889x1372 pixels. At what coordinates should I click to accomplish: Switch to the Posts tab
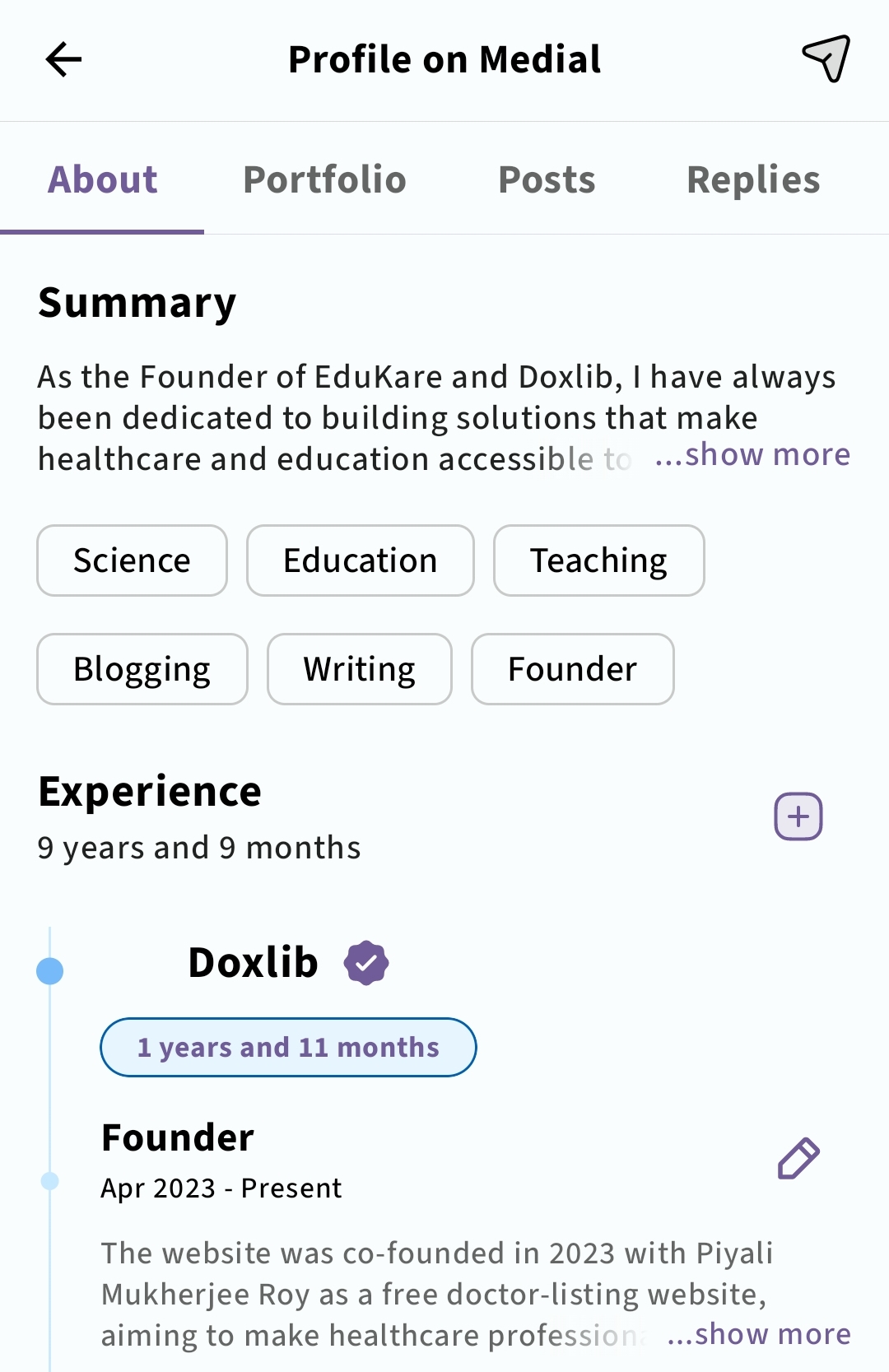coord(547,179)
